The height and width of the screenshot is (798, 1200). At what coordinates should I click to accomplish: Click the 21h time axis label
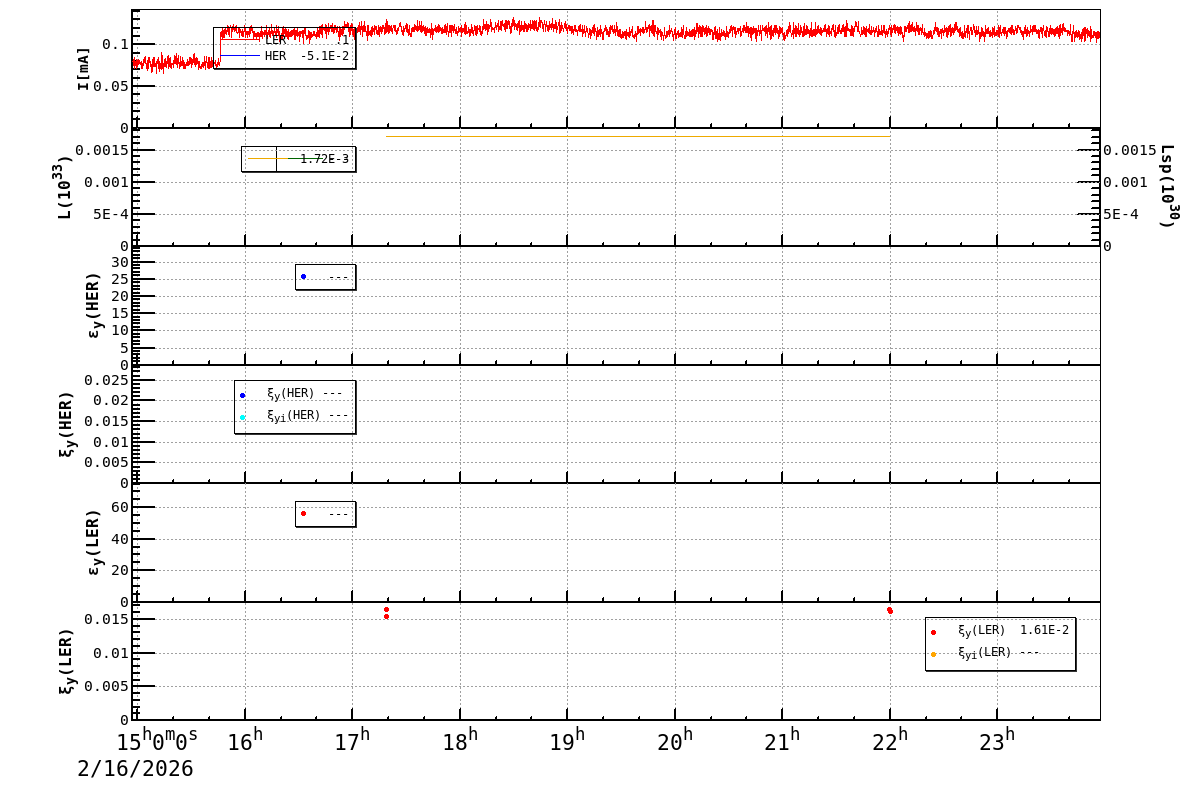[x=782, y=740]
